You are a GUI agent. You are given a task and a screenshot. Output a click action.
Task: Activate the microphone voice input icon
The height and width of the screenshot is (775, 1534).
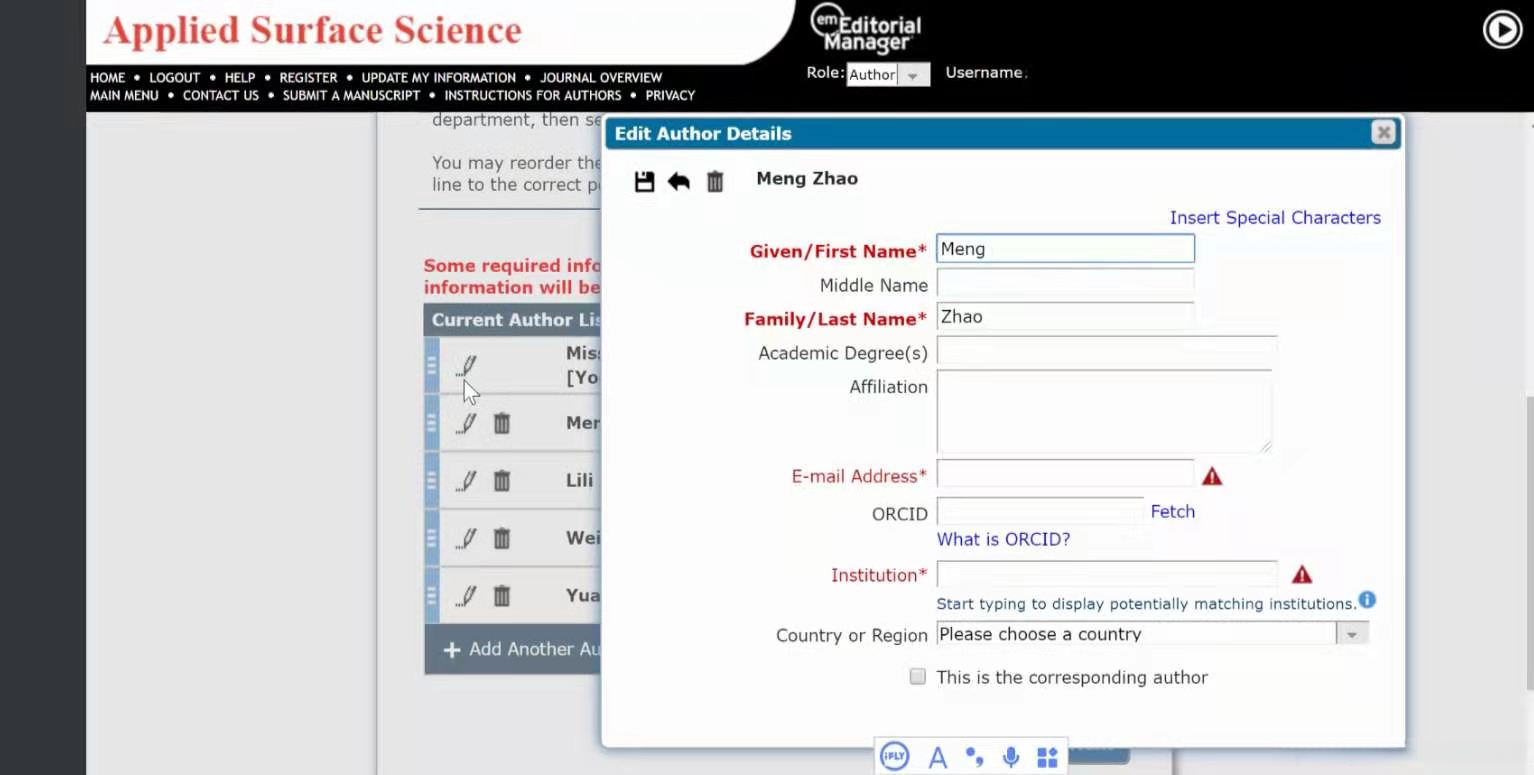[1011, 757]
